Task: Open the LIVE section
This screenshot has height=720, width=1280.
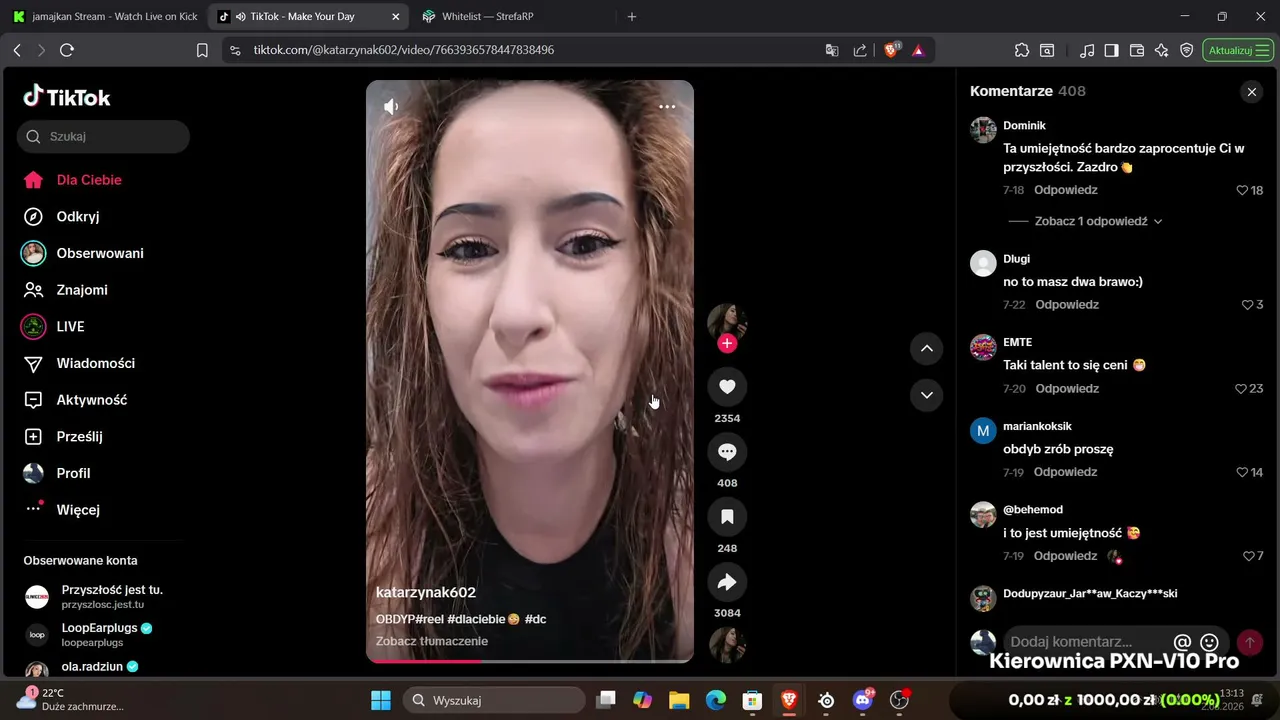Action: tap(53, 326)
